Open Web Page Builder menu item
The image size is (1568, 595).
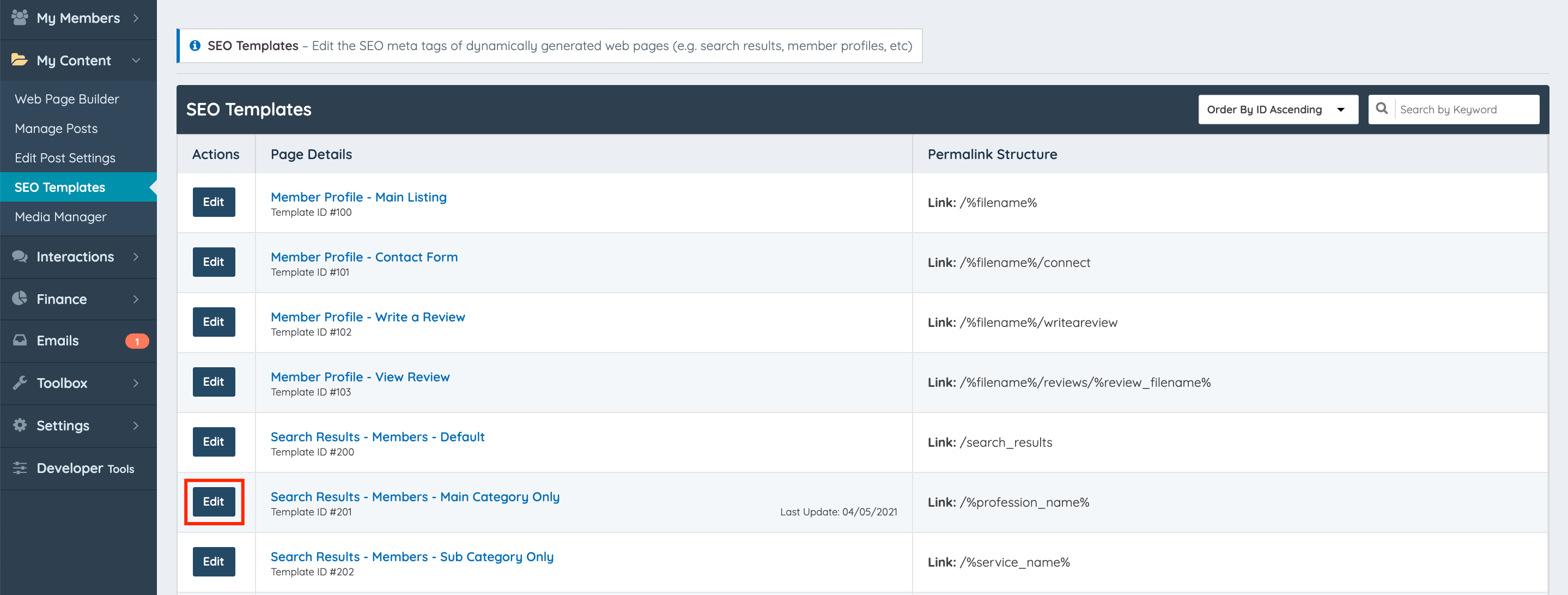[x=67, y=99]
